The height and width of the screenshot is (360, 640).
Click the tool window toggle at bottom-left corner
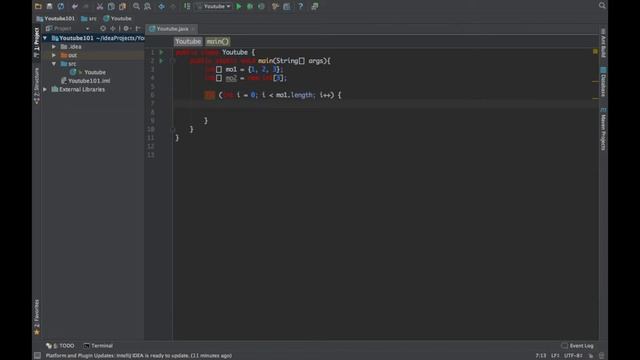(37, 356)
